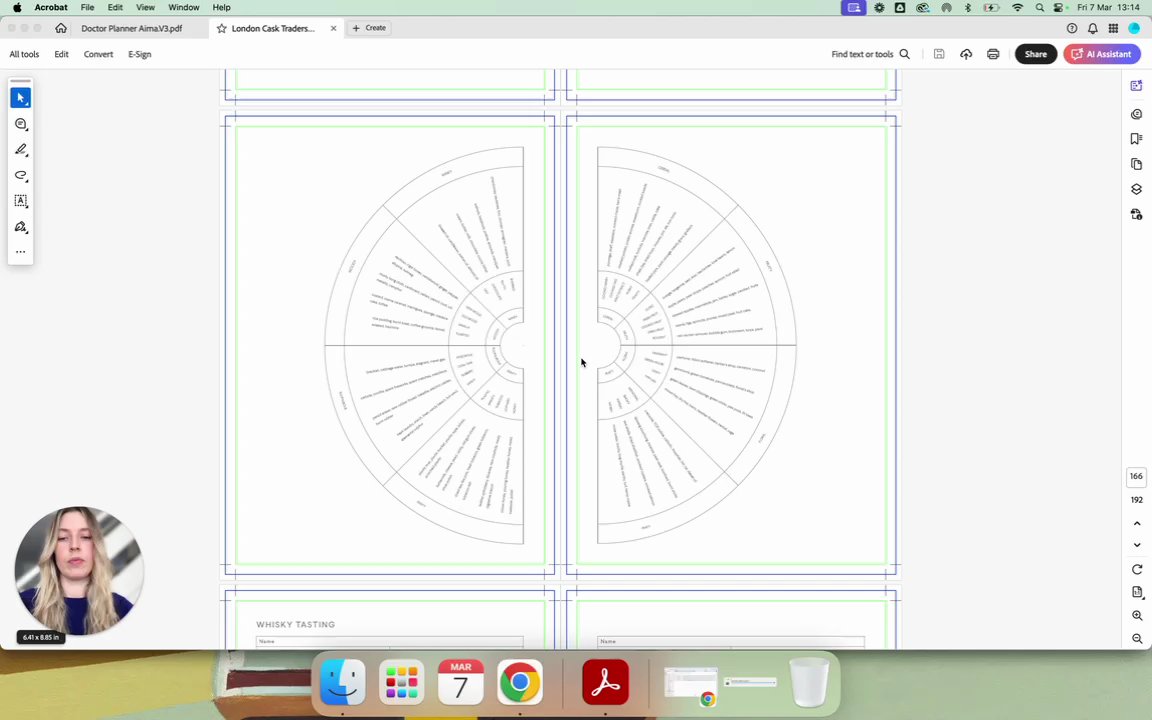Open the View menu
1152x720 pixels.
point(145,7)
